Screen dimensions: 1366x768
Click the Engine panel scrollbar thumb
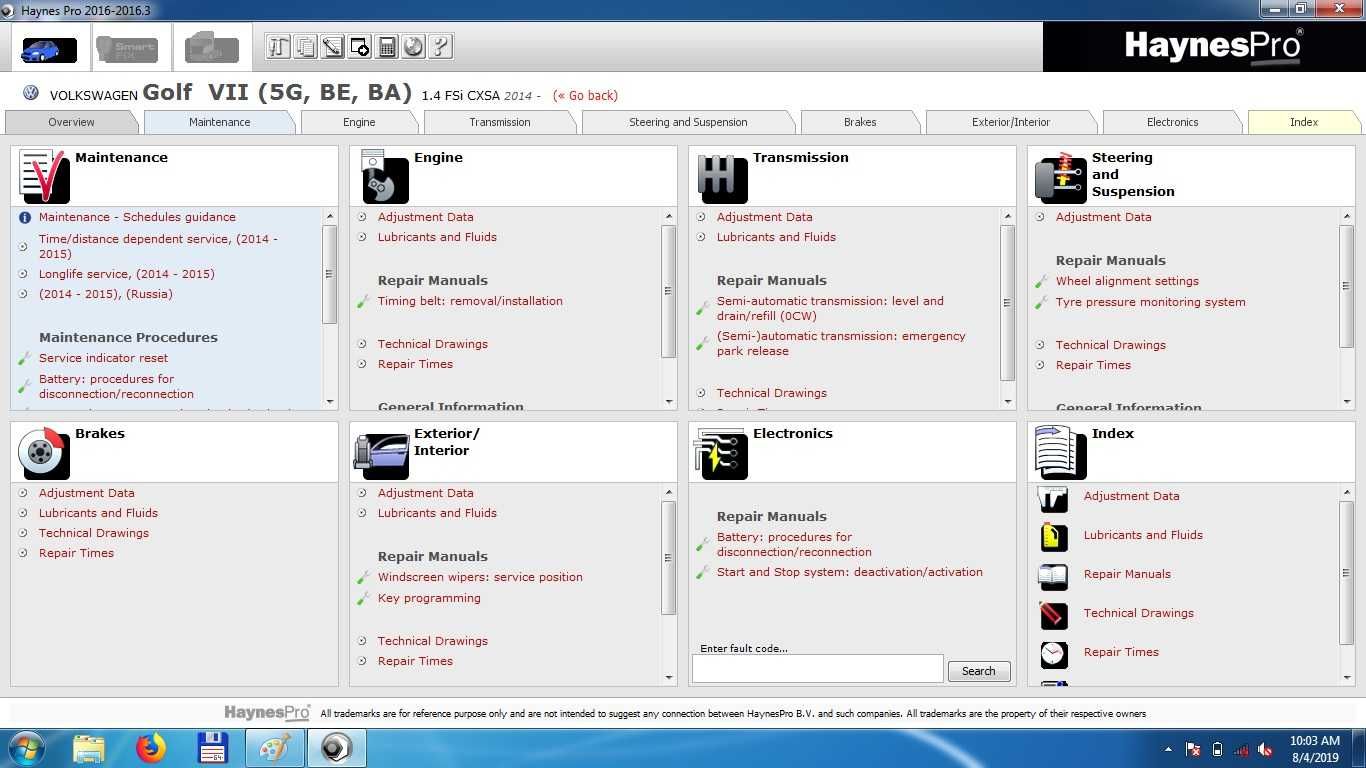tap(669, 291)
